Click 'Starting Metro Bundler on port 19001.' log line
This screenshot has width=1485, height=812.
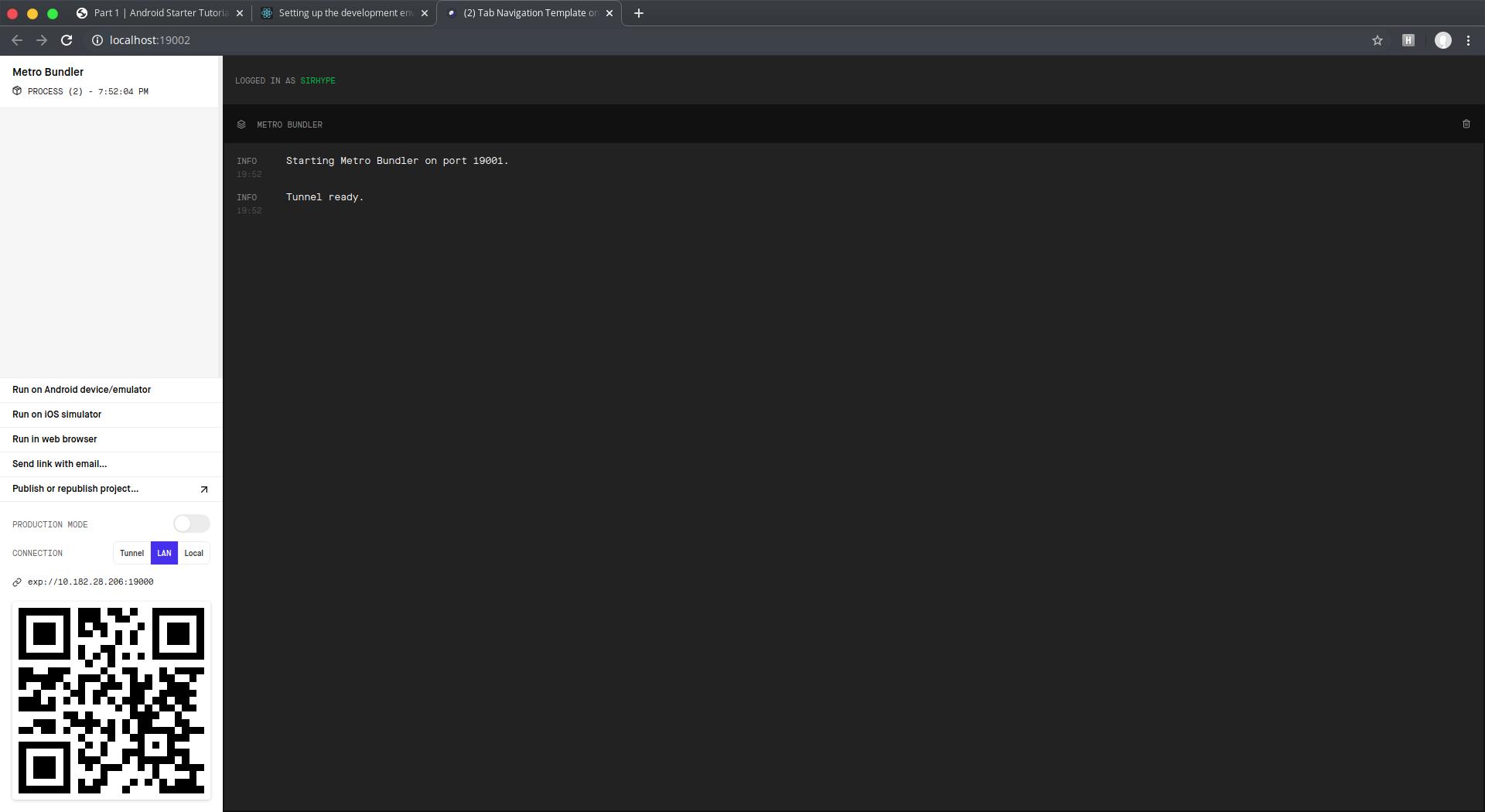398,161
